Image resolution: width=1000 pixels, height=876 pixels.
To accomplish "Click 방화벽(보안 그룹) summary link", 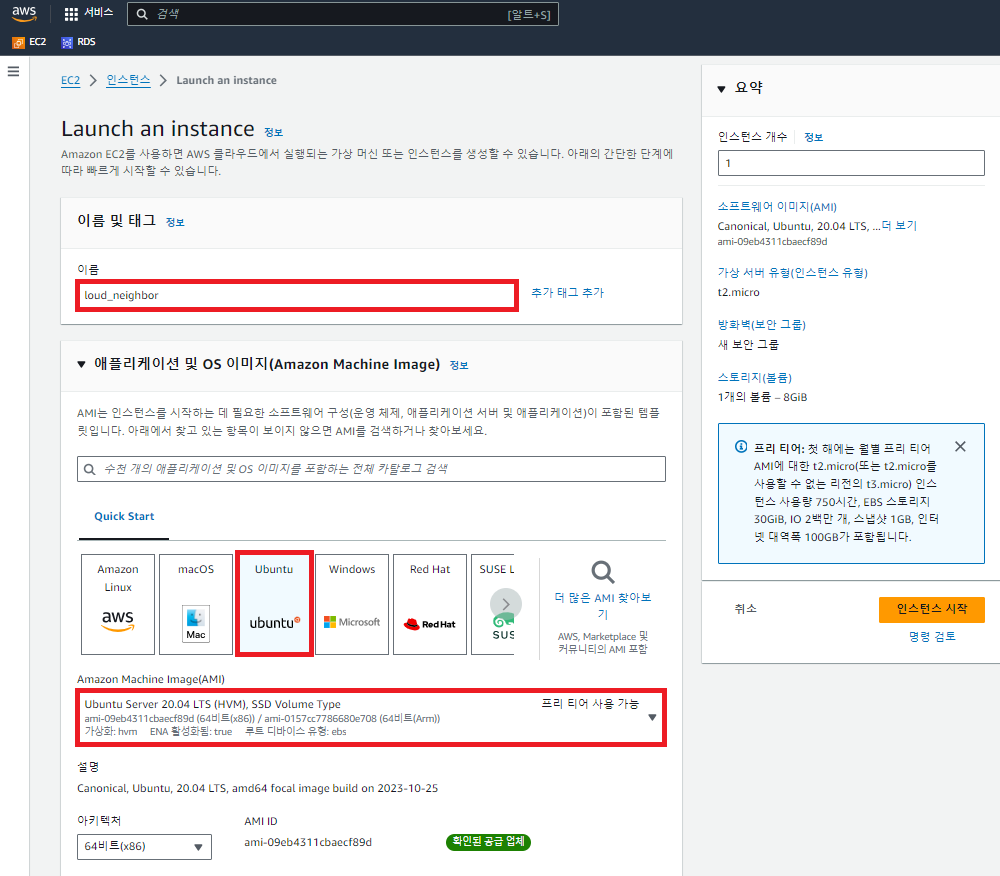I will click(761, 325).
